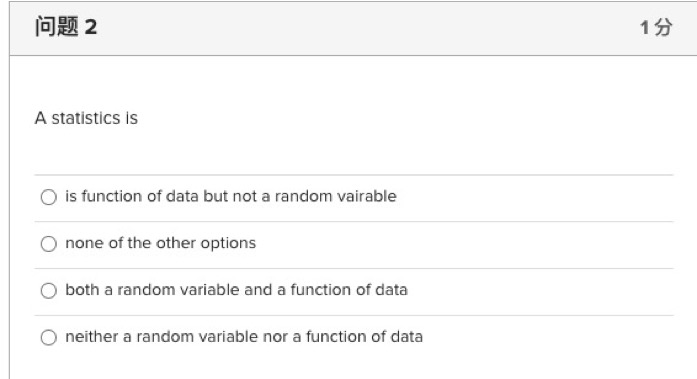Click the words "function of data" in the third option
Image resolution: width=697 pixels, height=379 pixels.
point(349,290)
